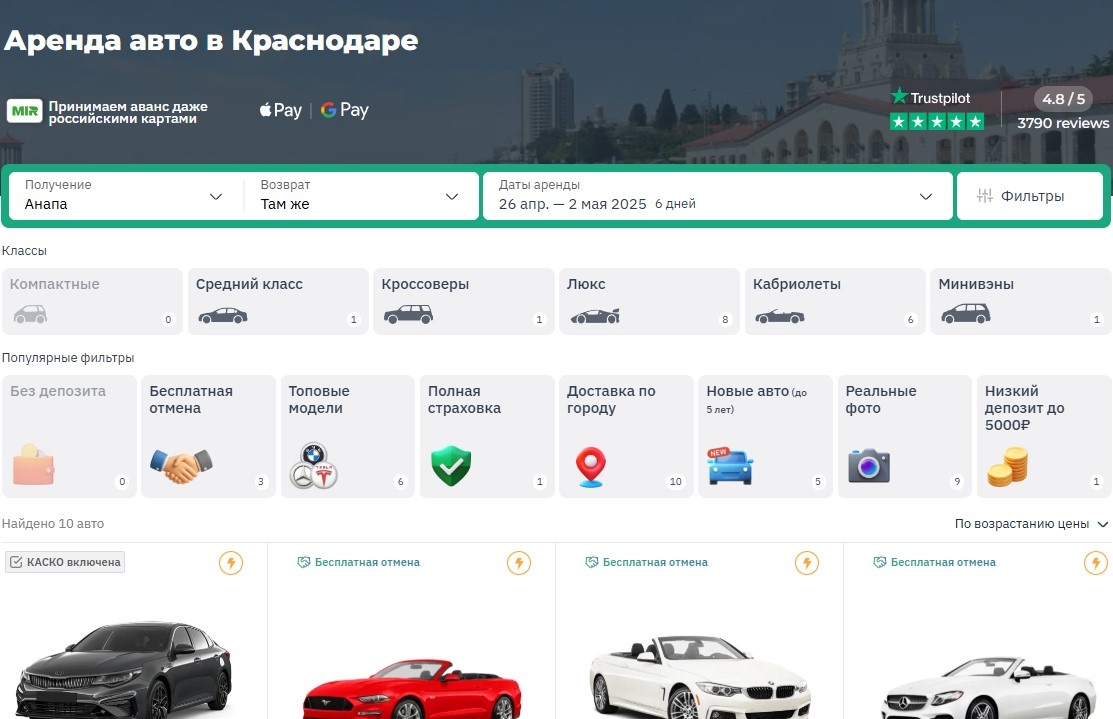Open the 3790 reviews Trustpilot link
The image size is (1113, 719).
click(1062, 123)
